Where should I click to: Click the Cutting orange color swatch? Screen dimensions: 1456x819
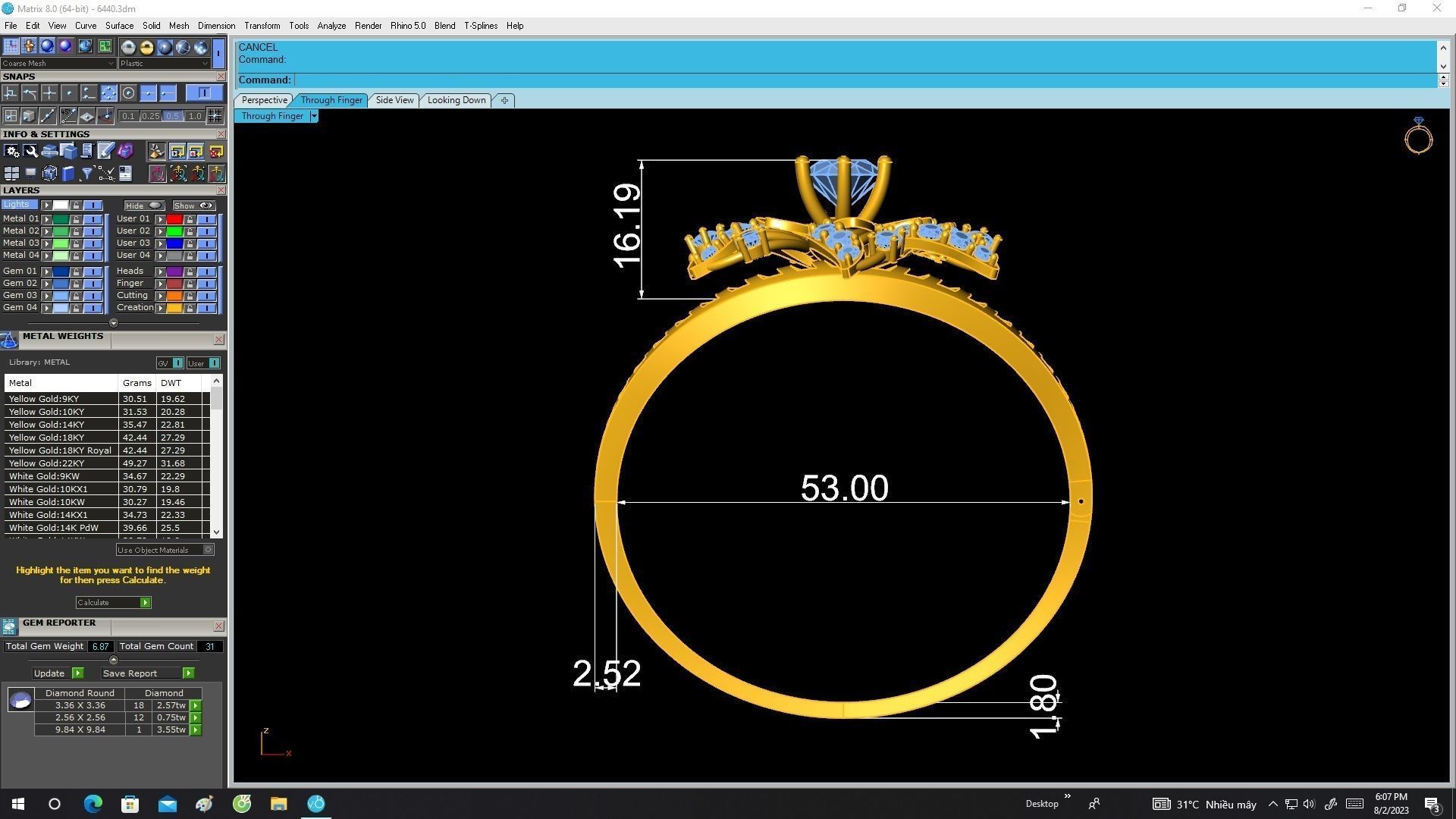click(x=174, y=296)
